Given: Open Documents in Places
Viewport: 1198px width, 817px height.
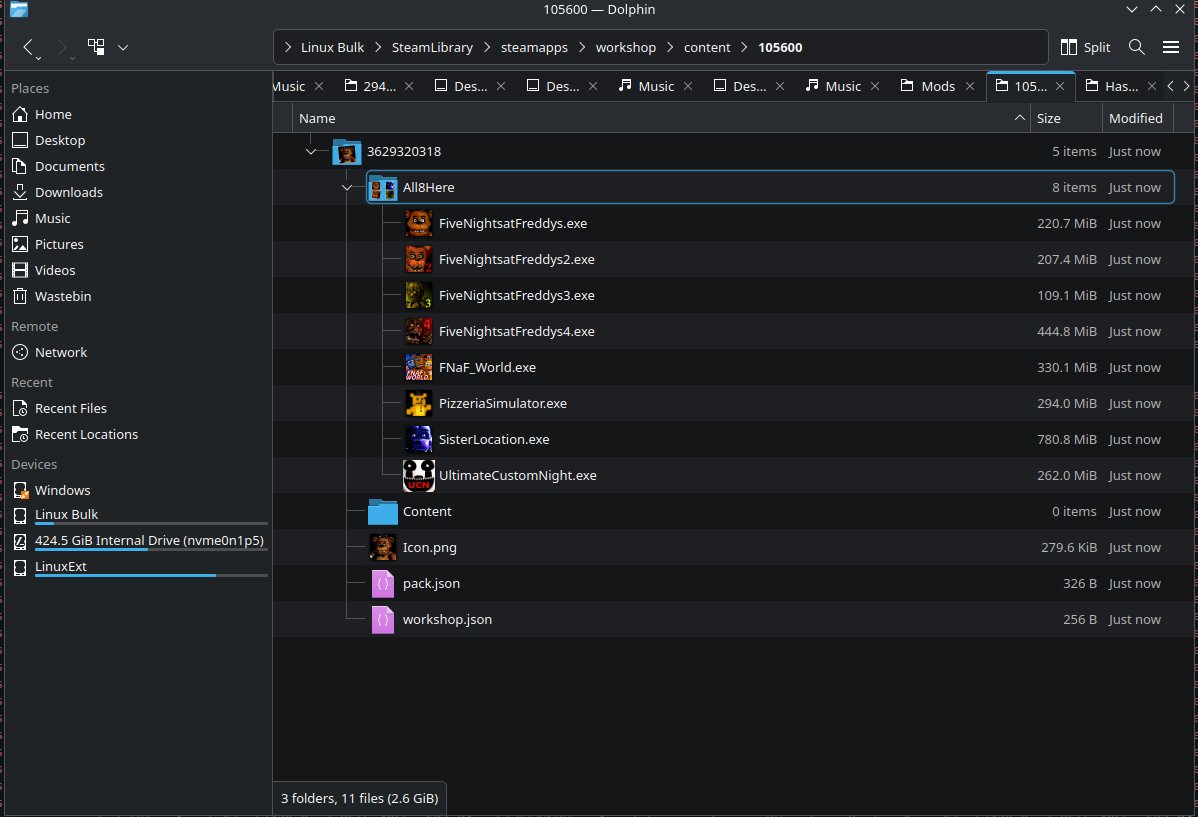Looking at the screenshot, I should 70,166.
